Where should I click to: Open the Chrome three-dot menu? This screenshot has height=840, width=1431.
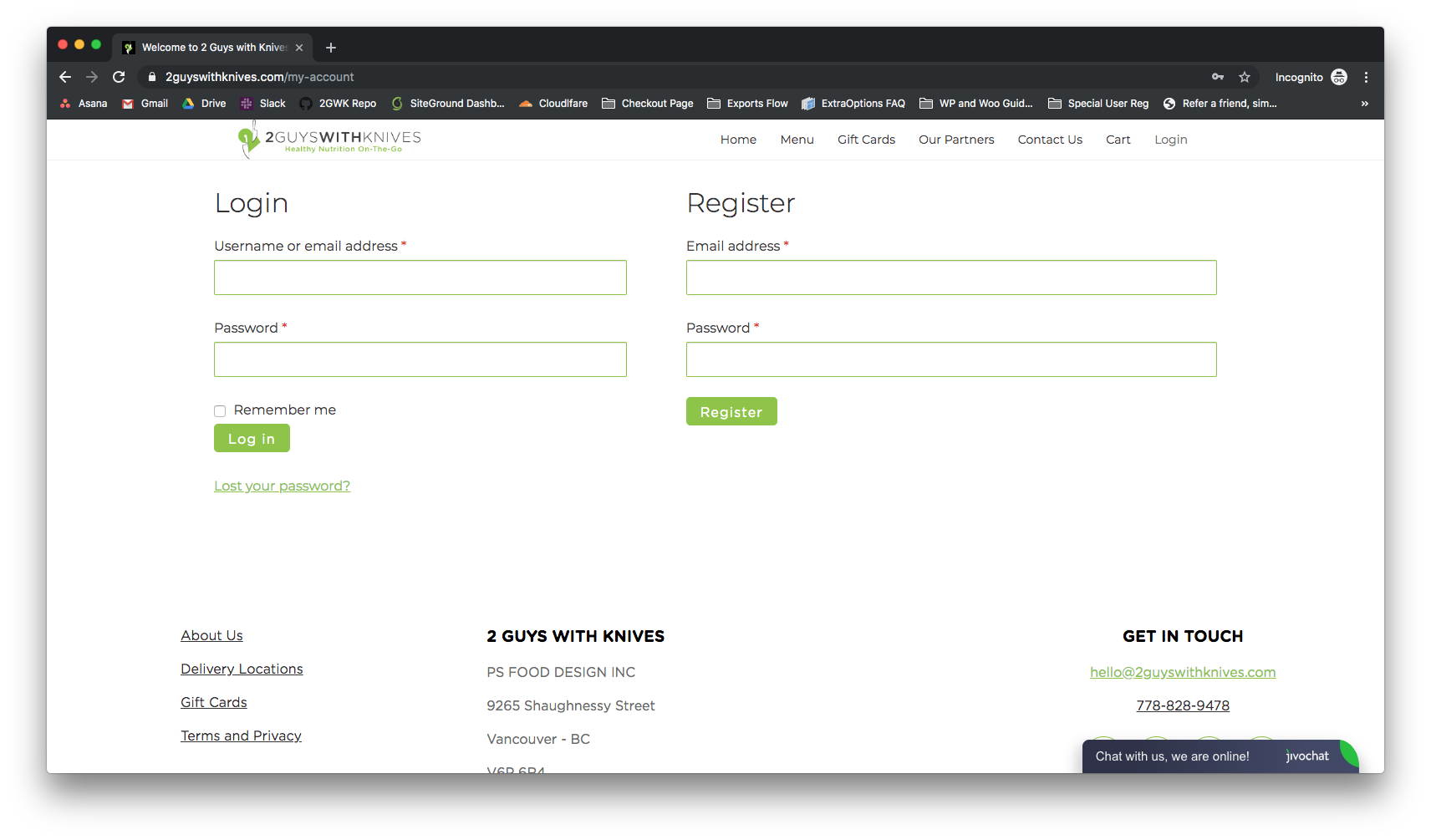[1366, 77]
